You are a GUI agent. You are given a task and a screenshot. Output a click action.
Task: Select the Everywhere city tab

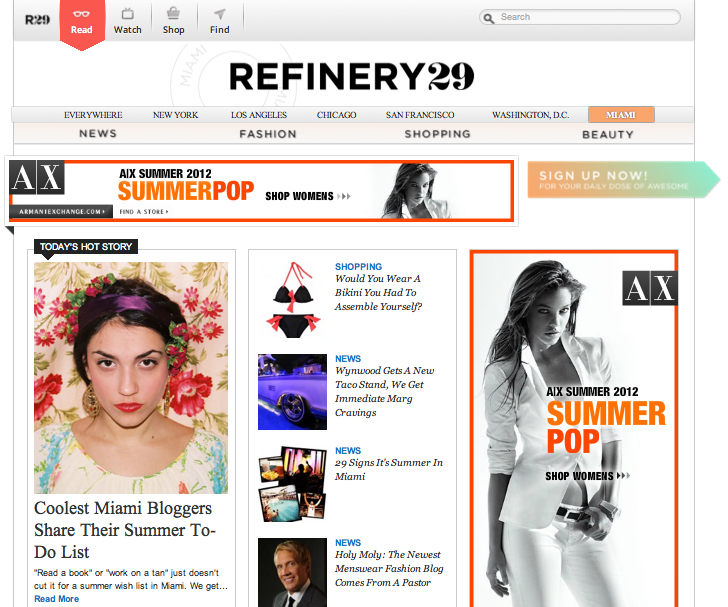93,115
